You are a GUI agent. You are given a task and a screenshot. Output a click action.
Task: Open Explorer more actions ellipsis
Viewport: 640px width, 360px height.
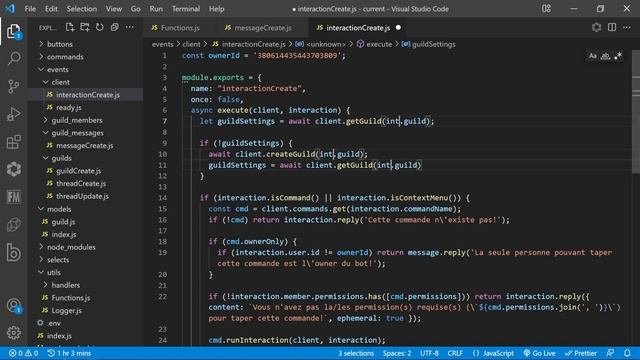130,27
